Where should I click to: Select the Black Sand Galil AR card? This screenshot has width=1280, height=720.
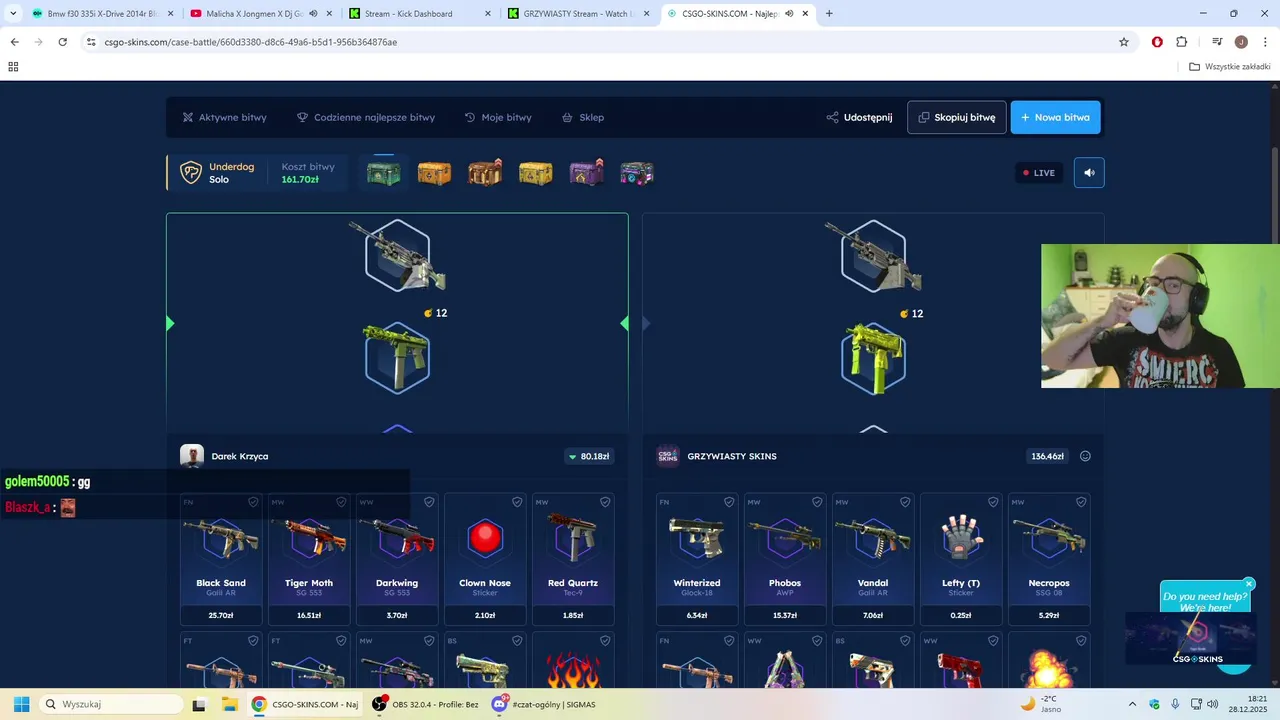(221, 560)
